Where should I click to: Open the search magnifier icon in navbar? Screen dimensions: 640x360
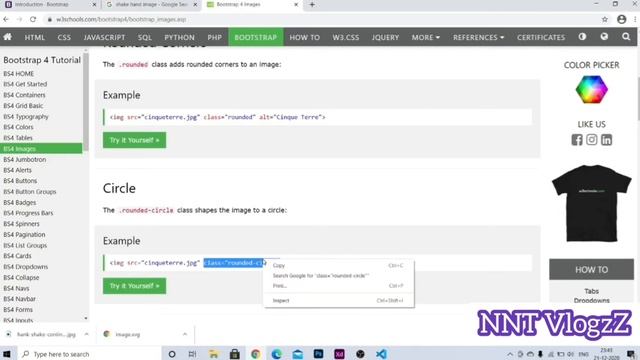click(x=626, y=37)
